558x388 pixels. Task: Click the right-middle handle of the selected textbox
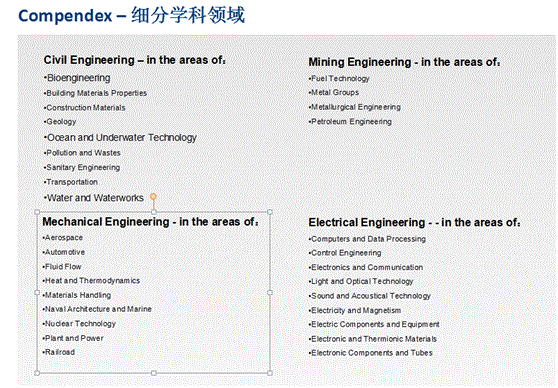click(270, 292)
